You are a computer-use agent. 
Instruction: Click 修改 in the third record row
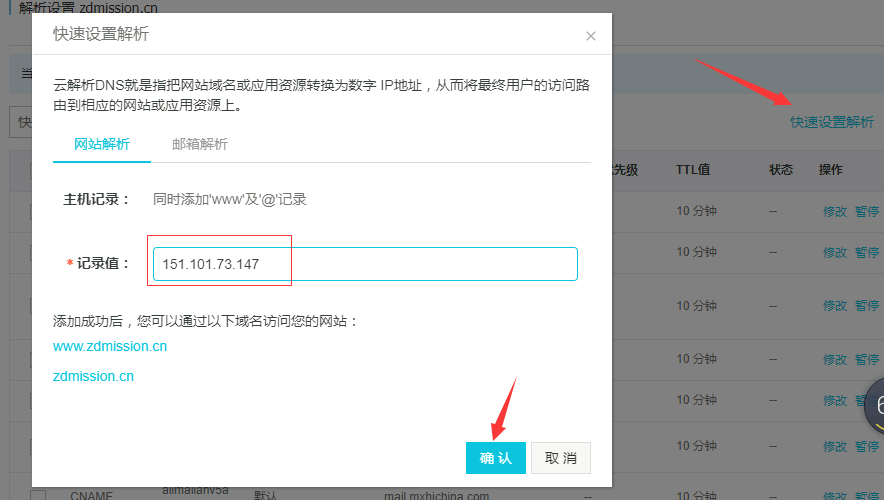click(x=835, y=306)
